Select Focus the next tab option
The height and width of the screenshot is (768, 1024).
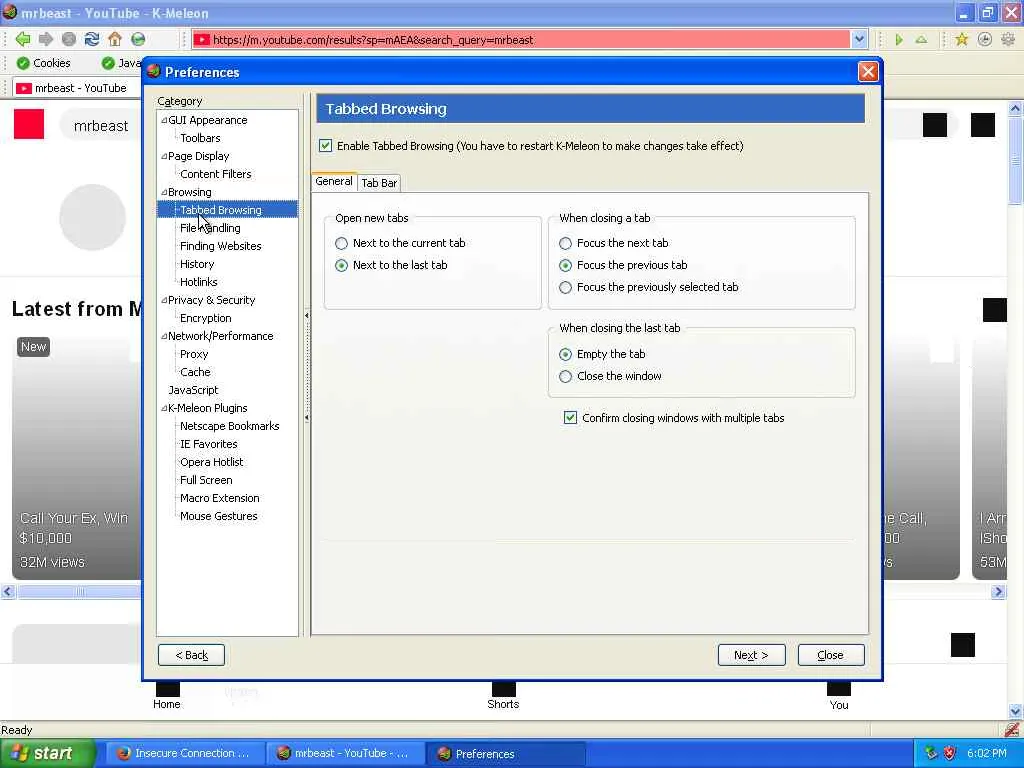(566, 244)
